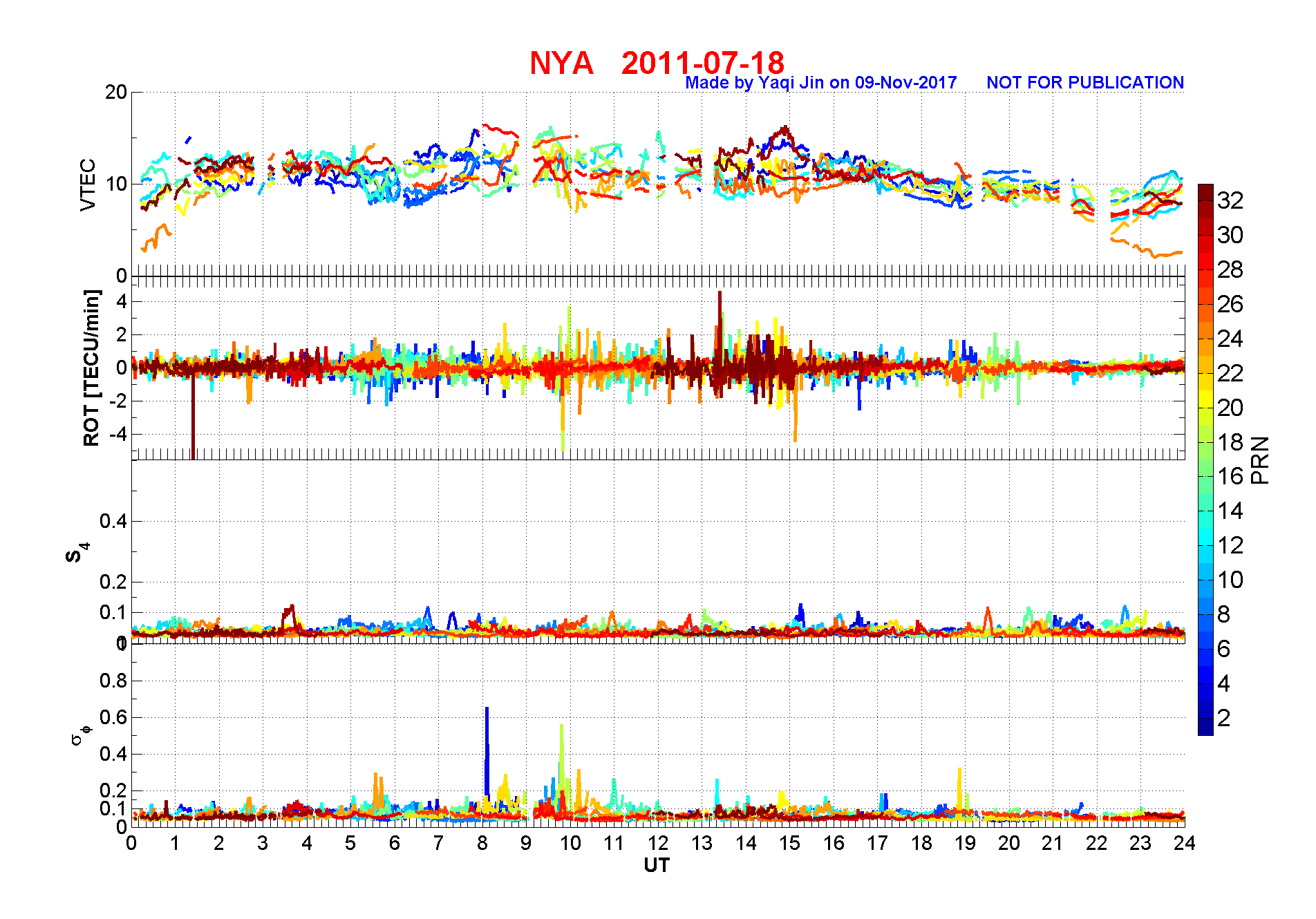Click the 'ROT [TECU/min]' axis label

pyautogui.click(x=91, y=368)
